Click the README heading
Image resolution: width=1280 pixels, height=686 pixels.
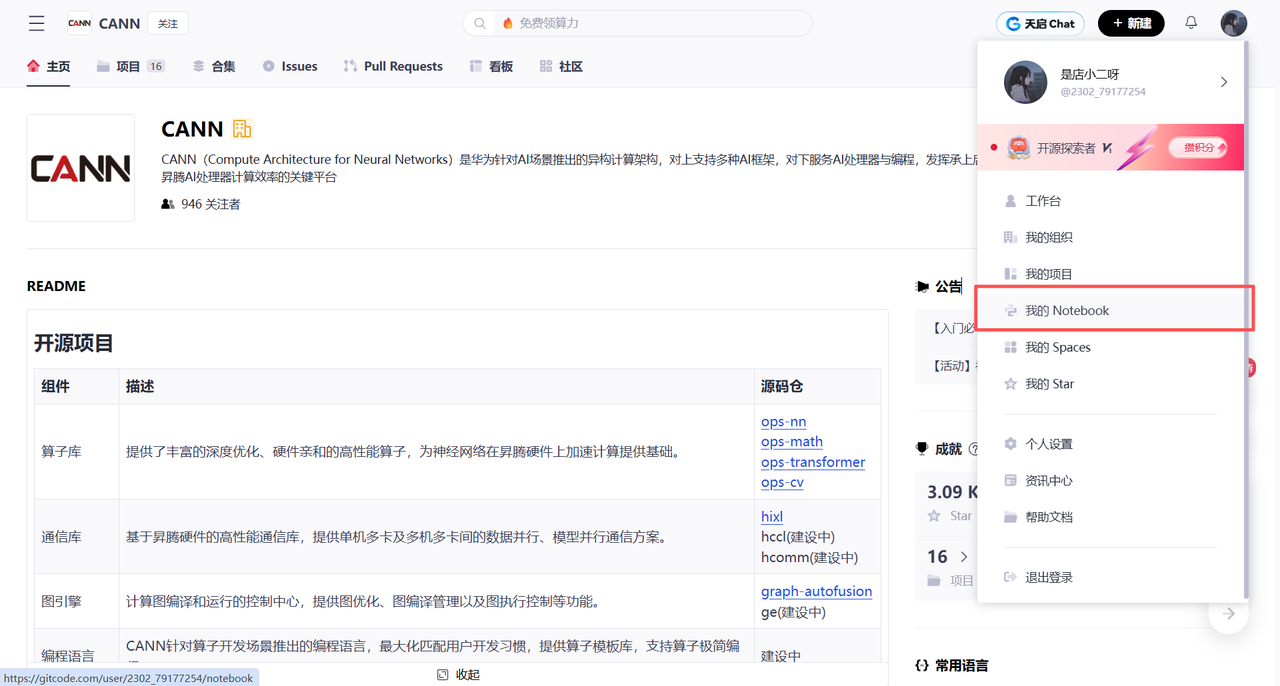[56, 286]
